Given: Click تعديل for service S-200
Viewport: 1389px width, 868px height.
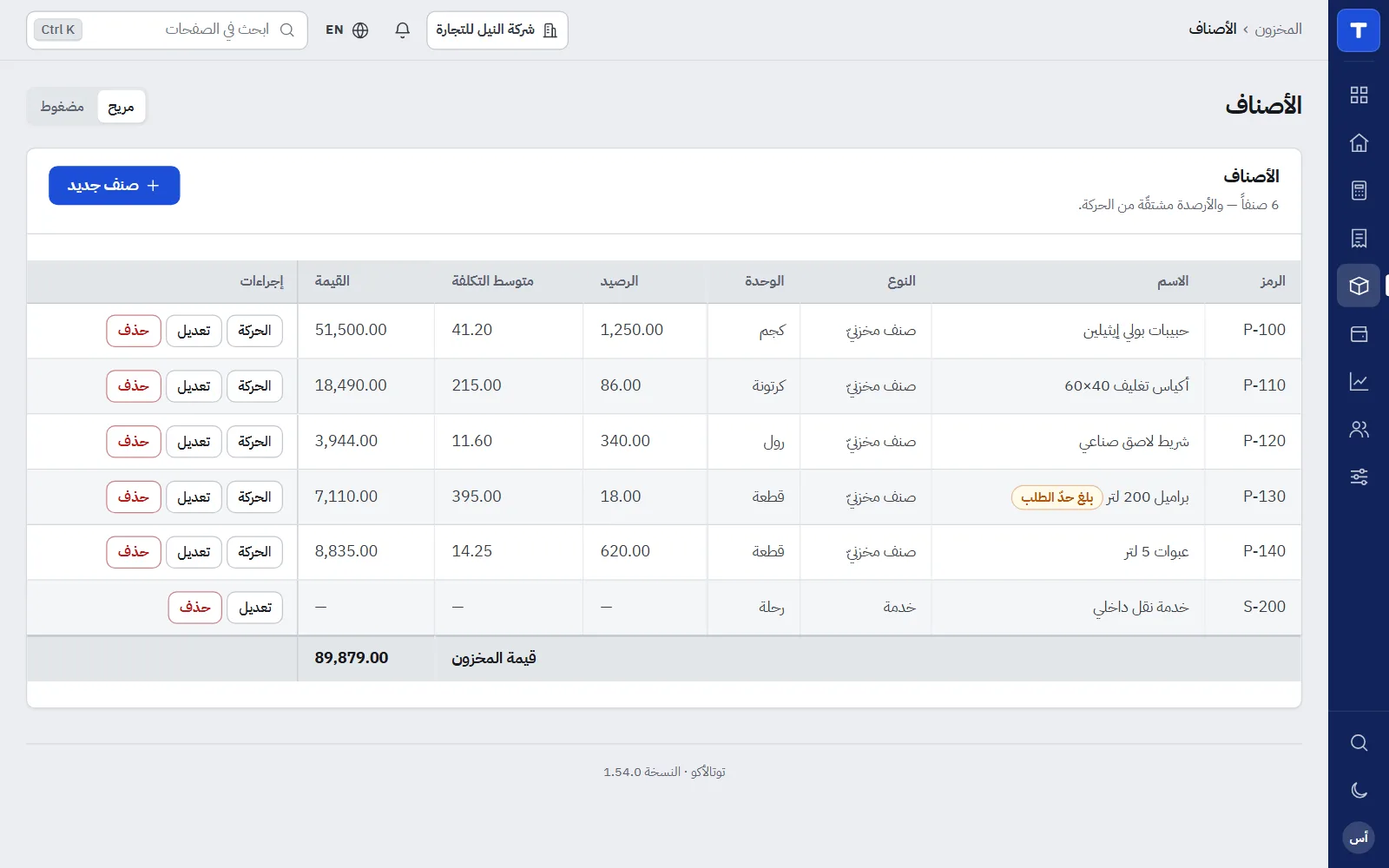Looking at the screenshot, I should coord(255,608).
